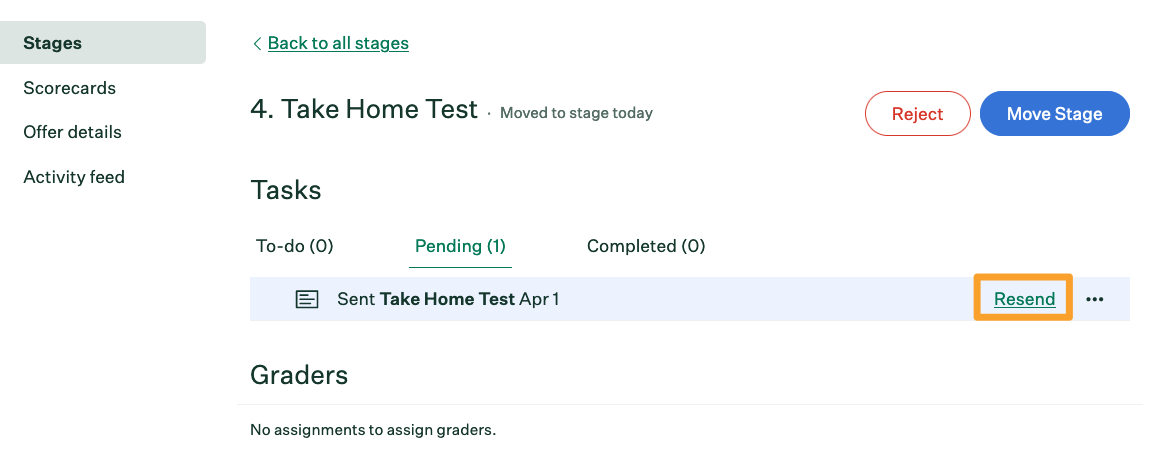Resend the Take Home Test
Screen dimensions: 1152x475
(x=1024, y=299)
